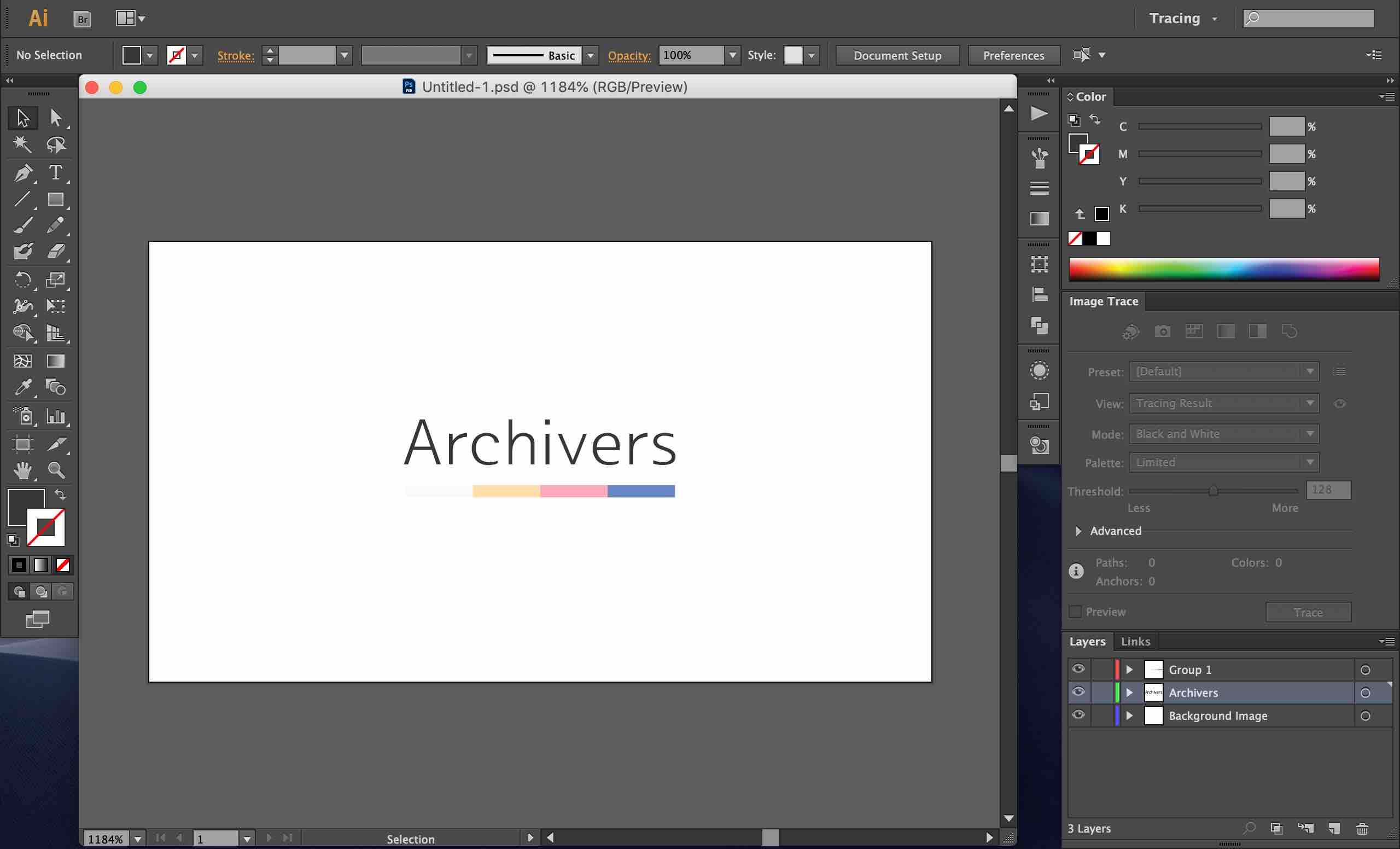Select the Hand tool
1400x849 pixels.
click(23, 470)
